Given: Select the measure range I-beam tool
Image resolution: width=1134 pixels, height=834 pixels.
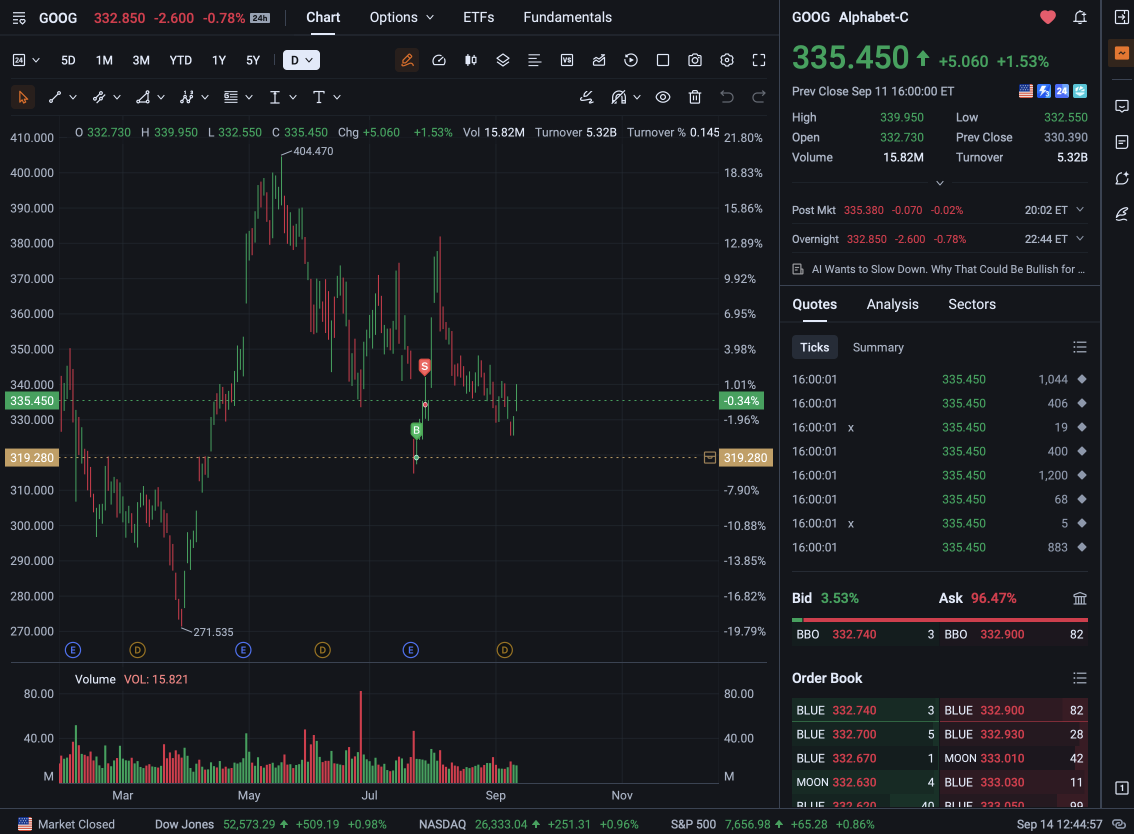Looking at the screenshot, I should 275,97.
